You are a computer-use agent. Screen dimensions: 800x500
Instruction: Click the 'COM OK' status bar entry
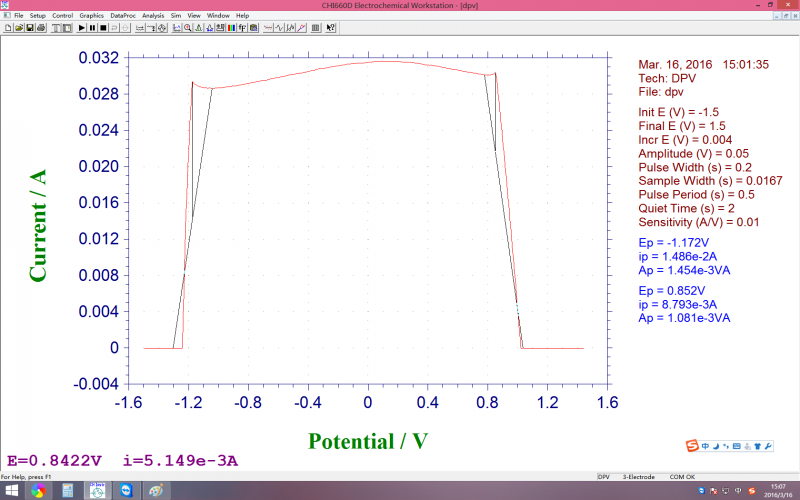682,477
